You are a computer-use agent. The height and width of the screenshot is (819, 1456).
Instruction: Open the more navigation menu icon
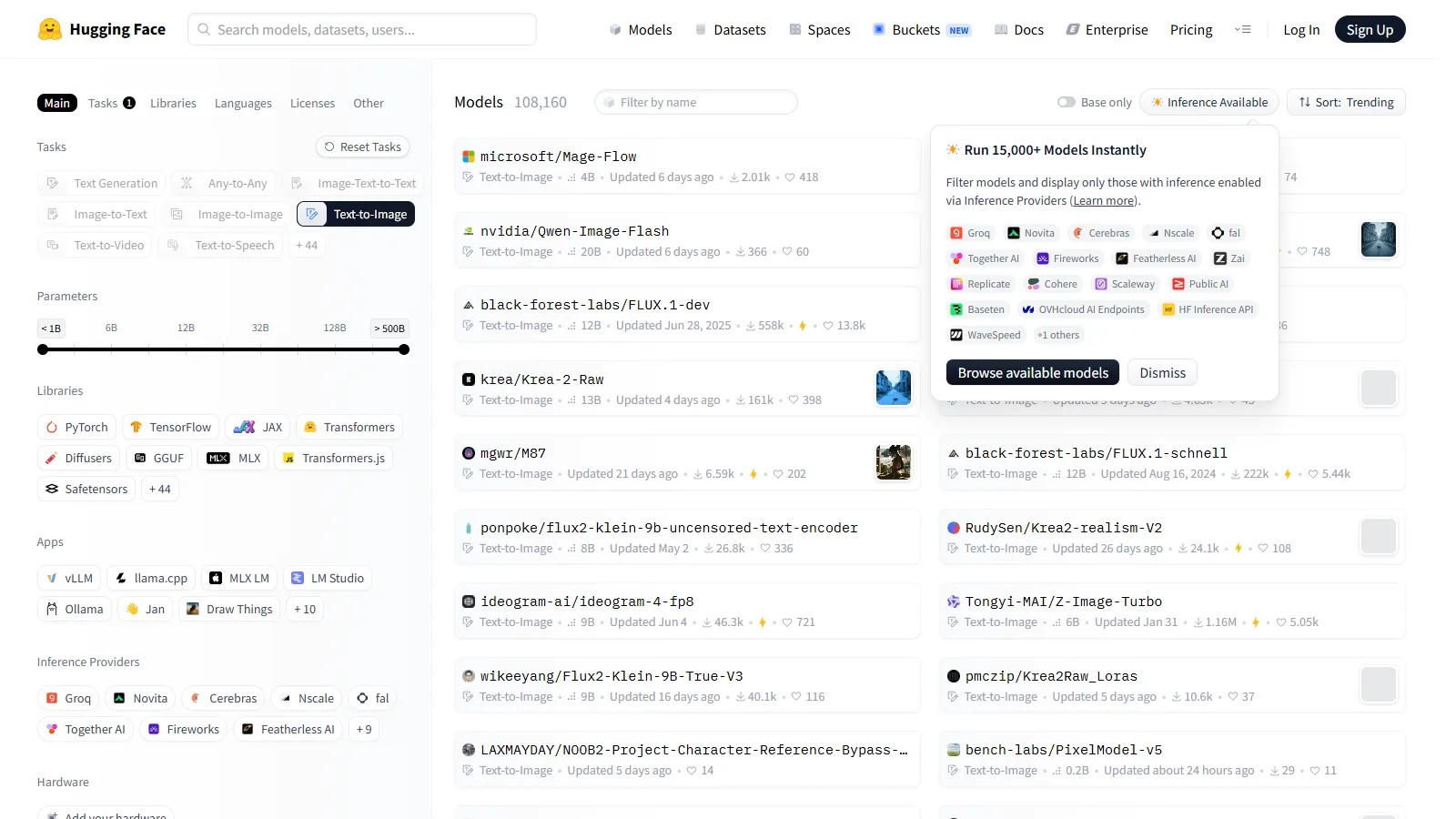1242,29
